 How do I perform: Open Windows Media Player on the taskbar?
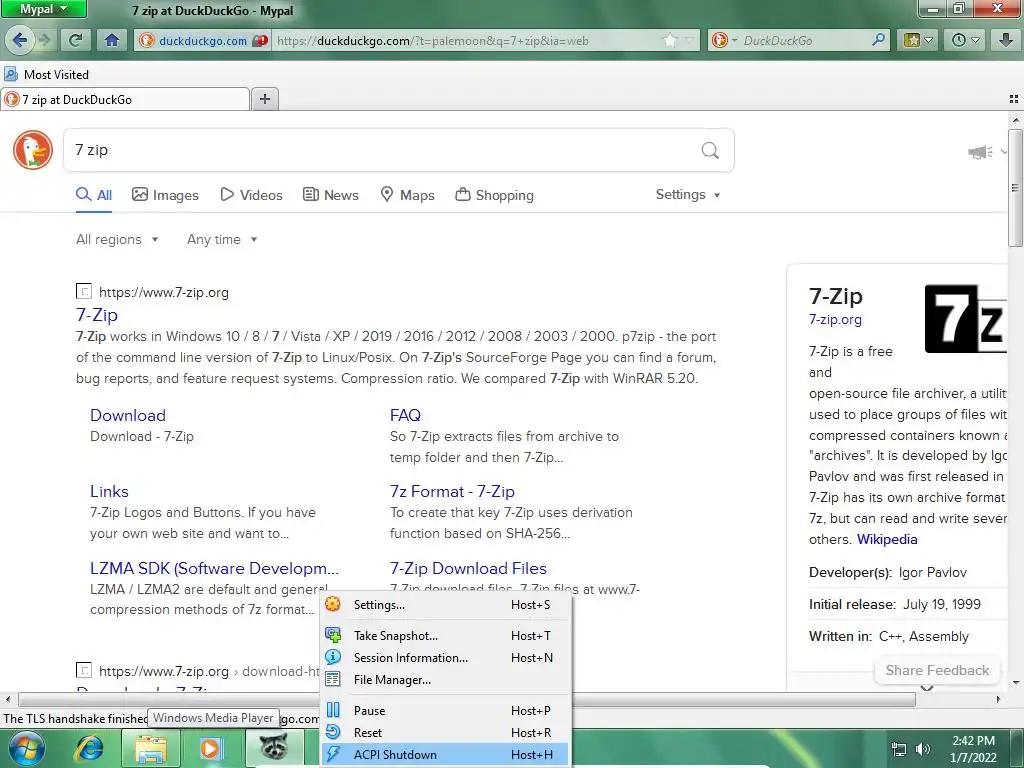(x=210, y=749)
